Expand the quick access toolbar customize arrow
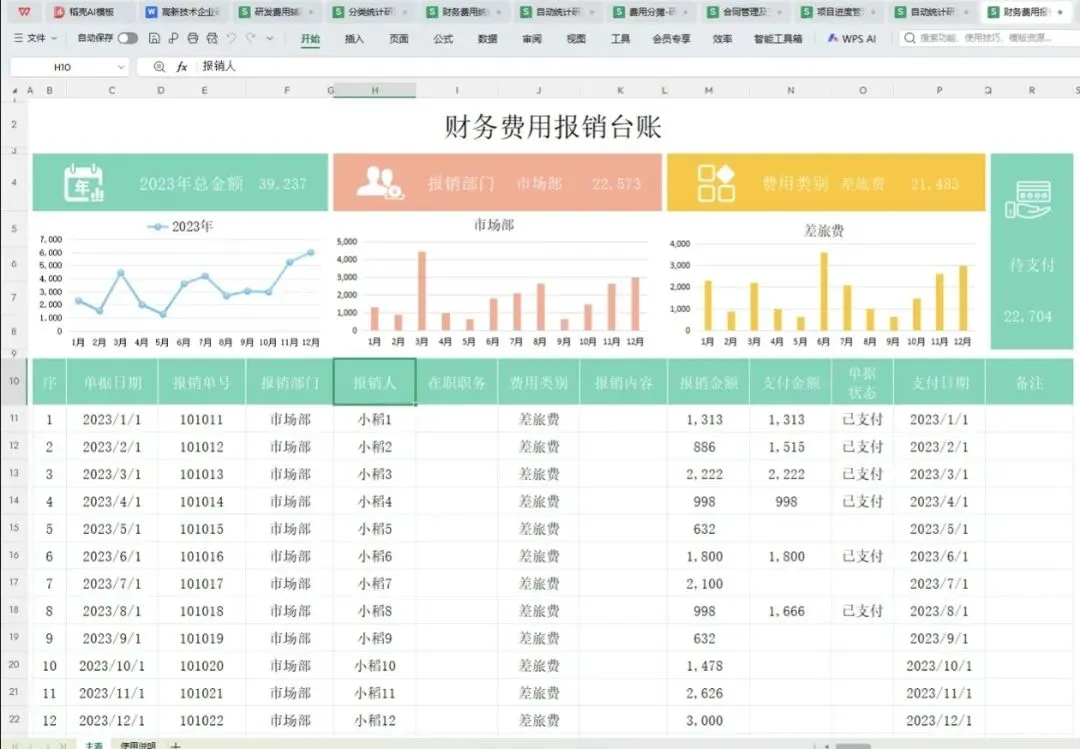Image resolution: width=1080 pixels, height=749 pixels. (x=270, y=39)
